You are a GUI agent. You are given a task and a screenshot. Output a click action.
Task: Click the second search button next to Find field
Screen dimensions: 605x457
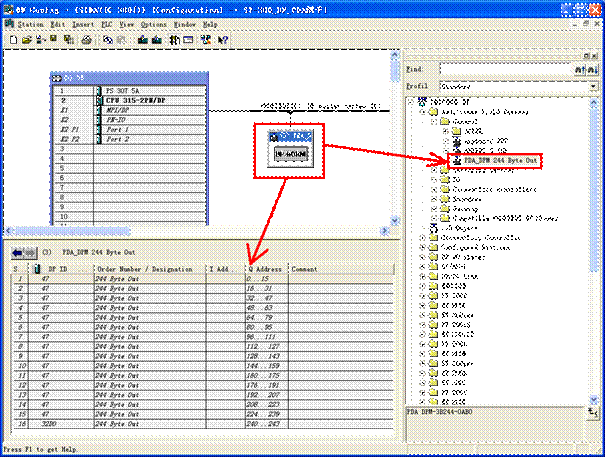tap(592, 69)
